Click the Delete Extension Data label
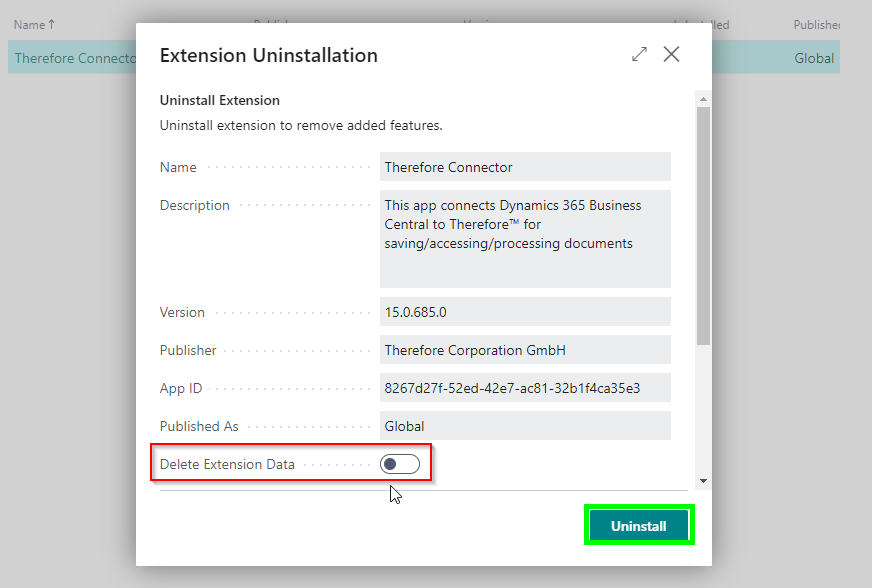The image size is (872, 588). (x=227, y=464)
